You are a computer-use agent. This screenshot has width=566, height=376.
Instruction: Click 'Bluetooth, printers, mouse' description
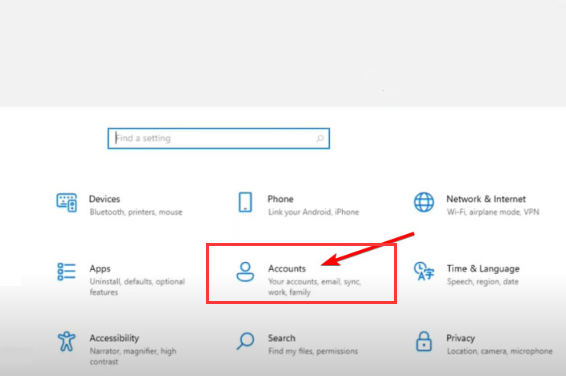[136, 212]
